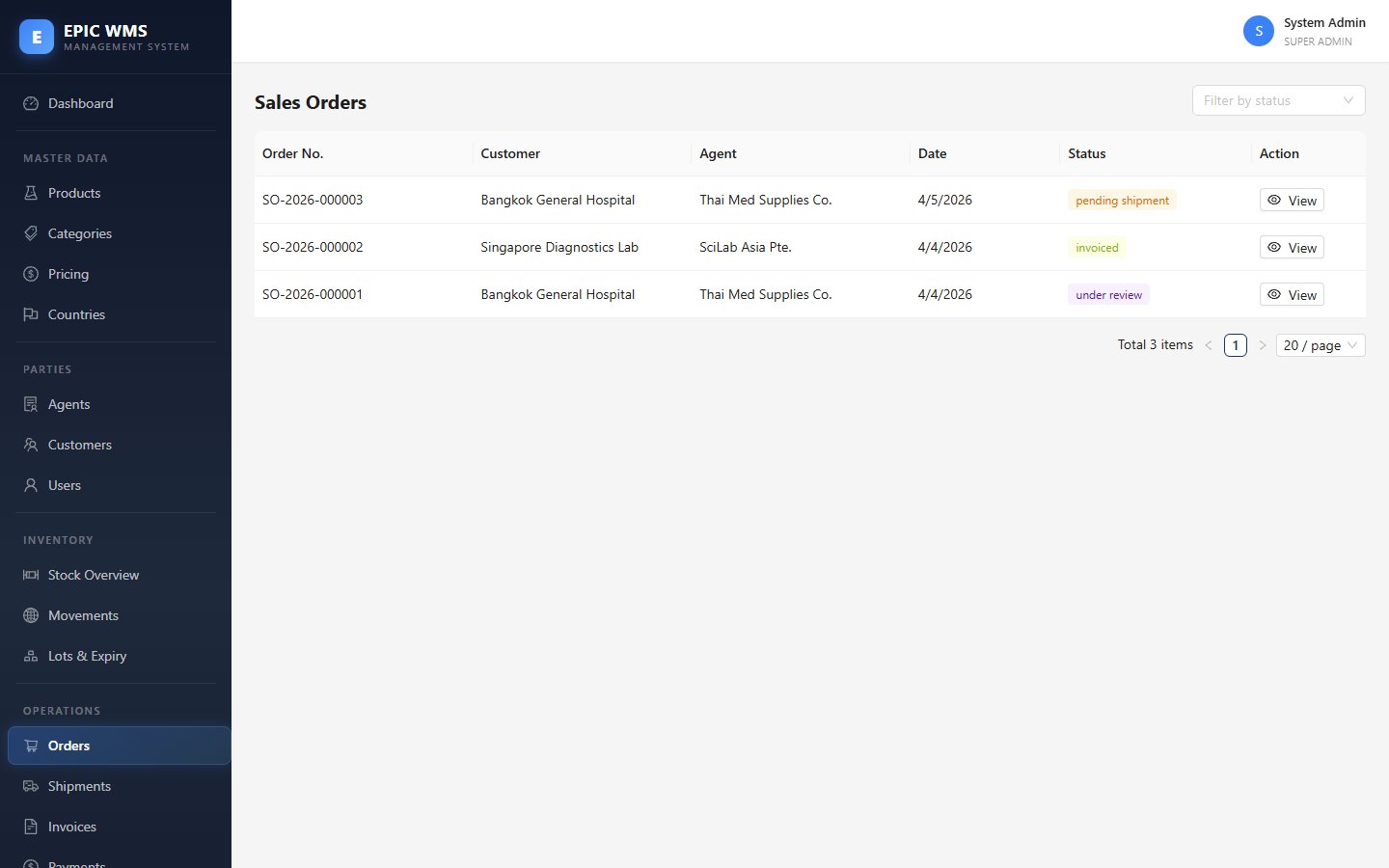1389x868 pixels.
Task: View order SO-2026-000003
Action: click(1292, 201)
